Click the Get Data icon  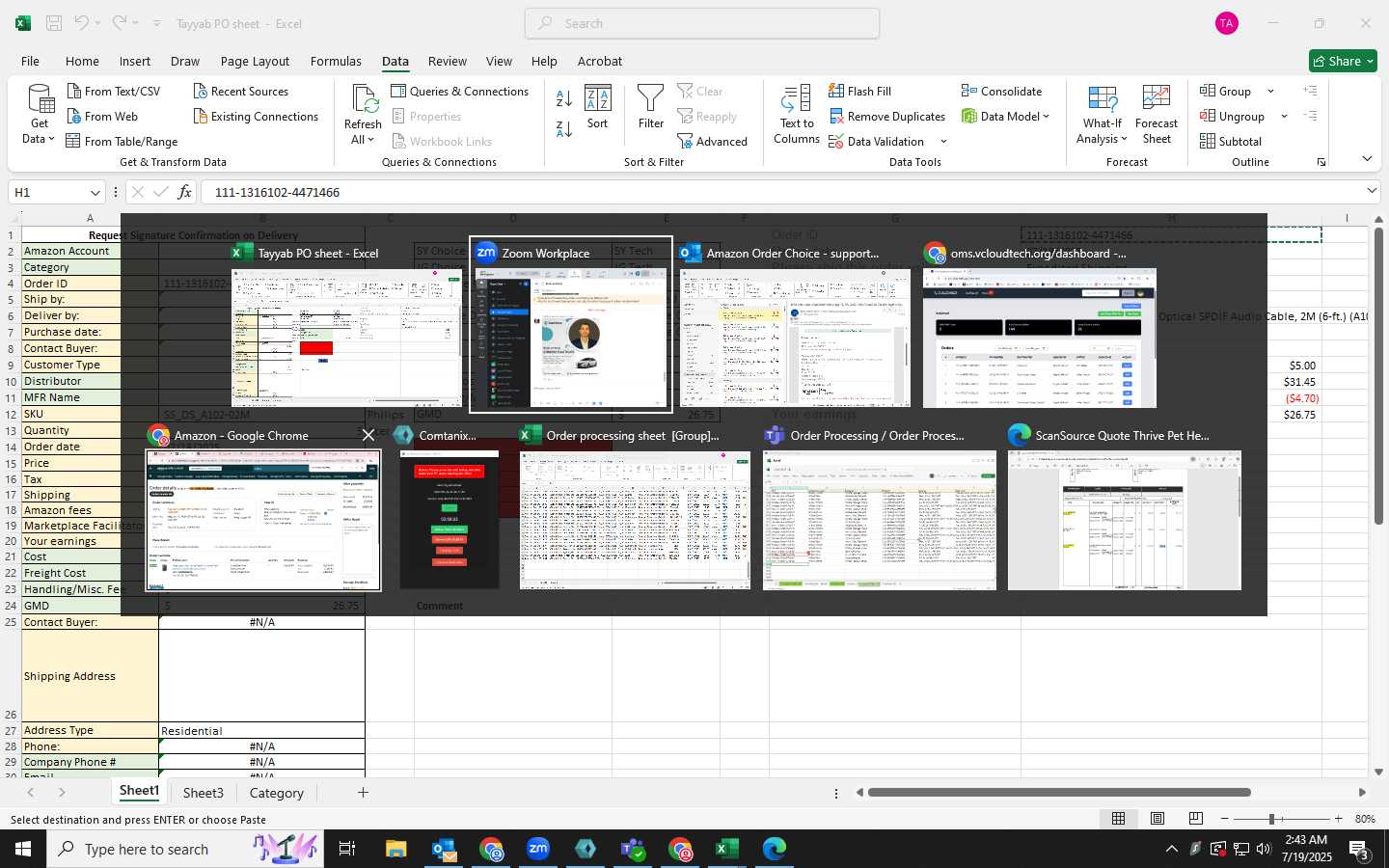(x=40, y=99)
